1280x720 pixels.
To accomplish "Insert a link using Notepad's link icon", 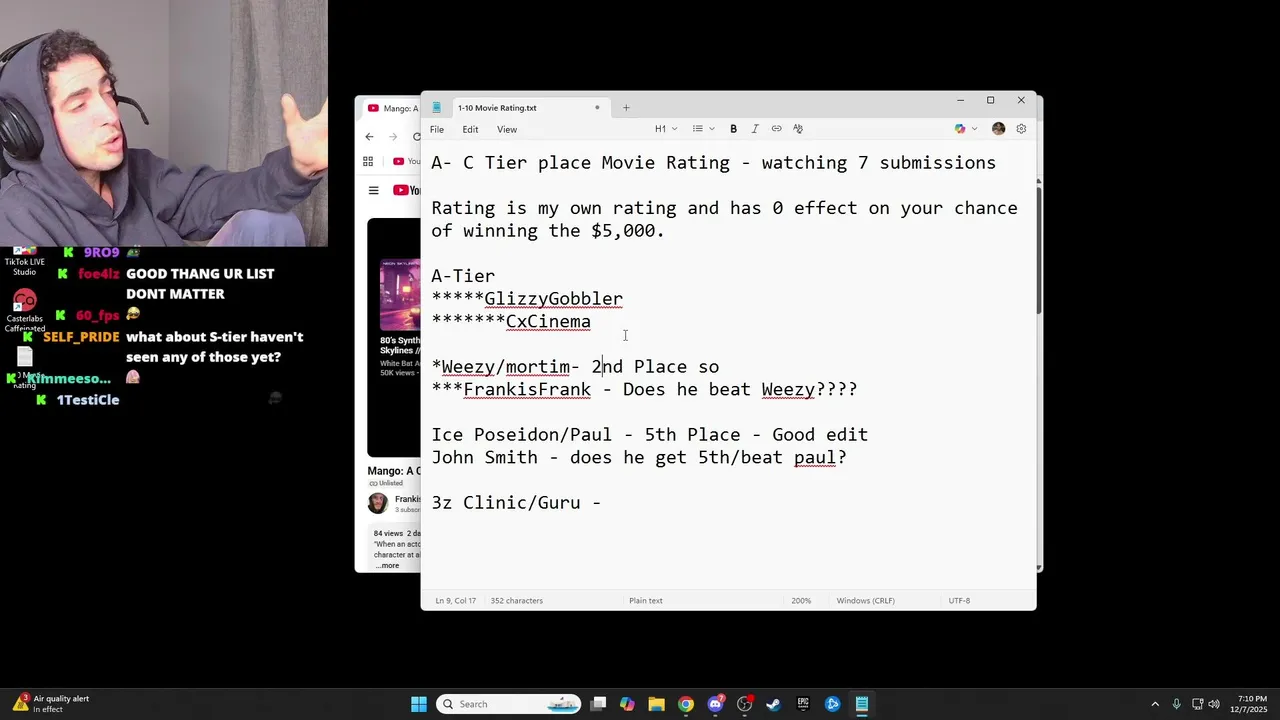I will click(776, 129).
